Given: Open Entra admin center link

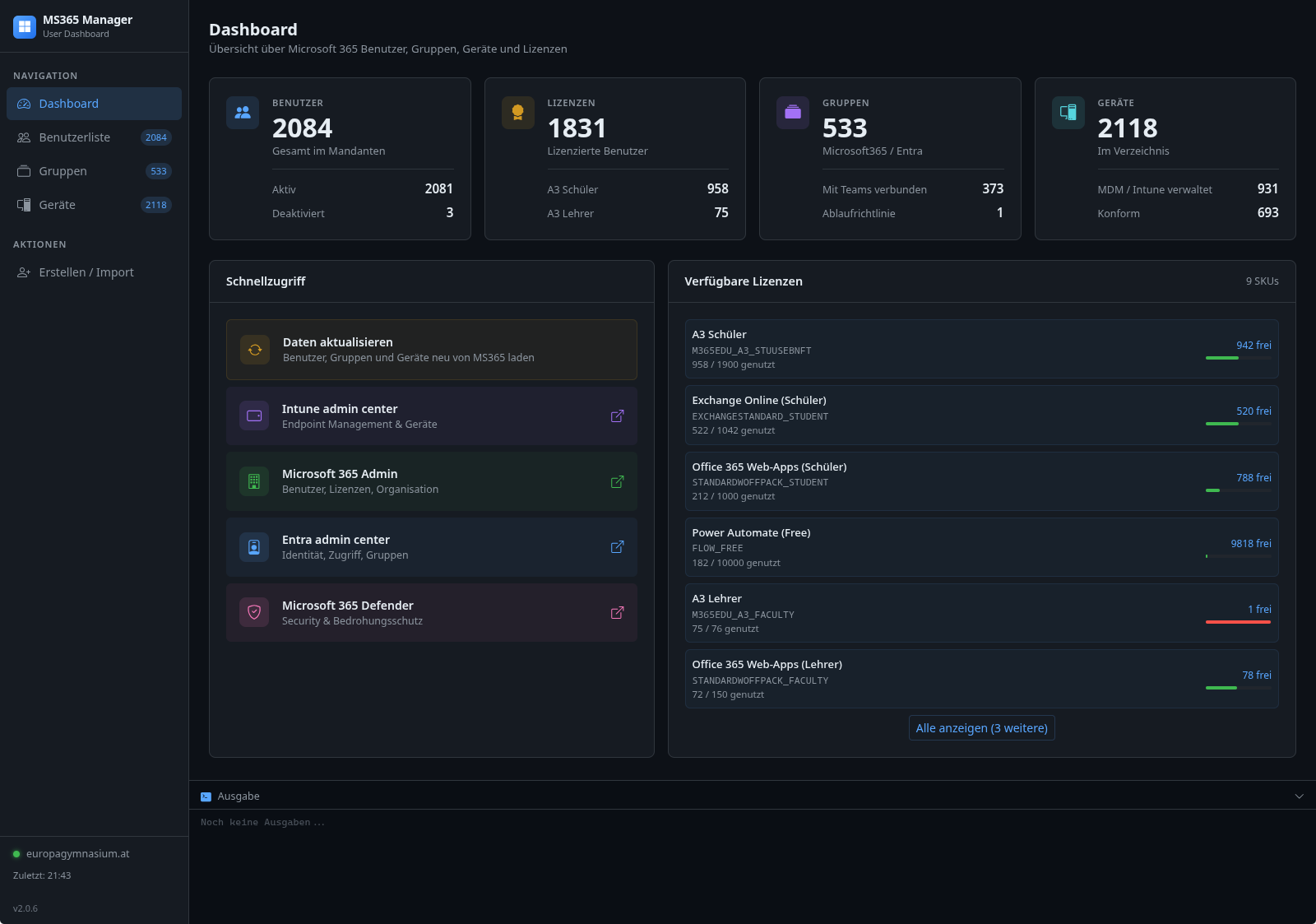Looking at the screenshot, I should (432, 547).
